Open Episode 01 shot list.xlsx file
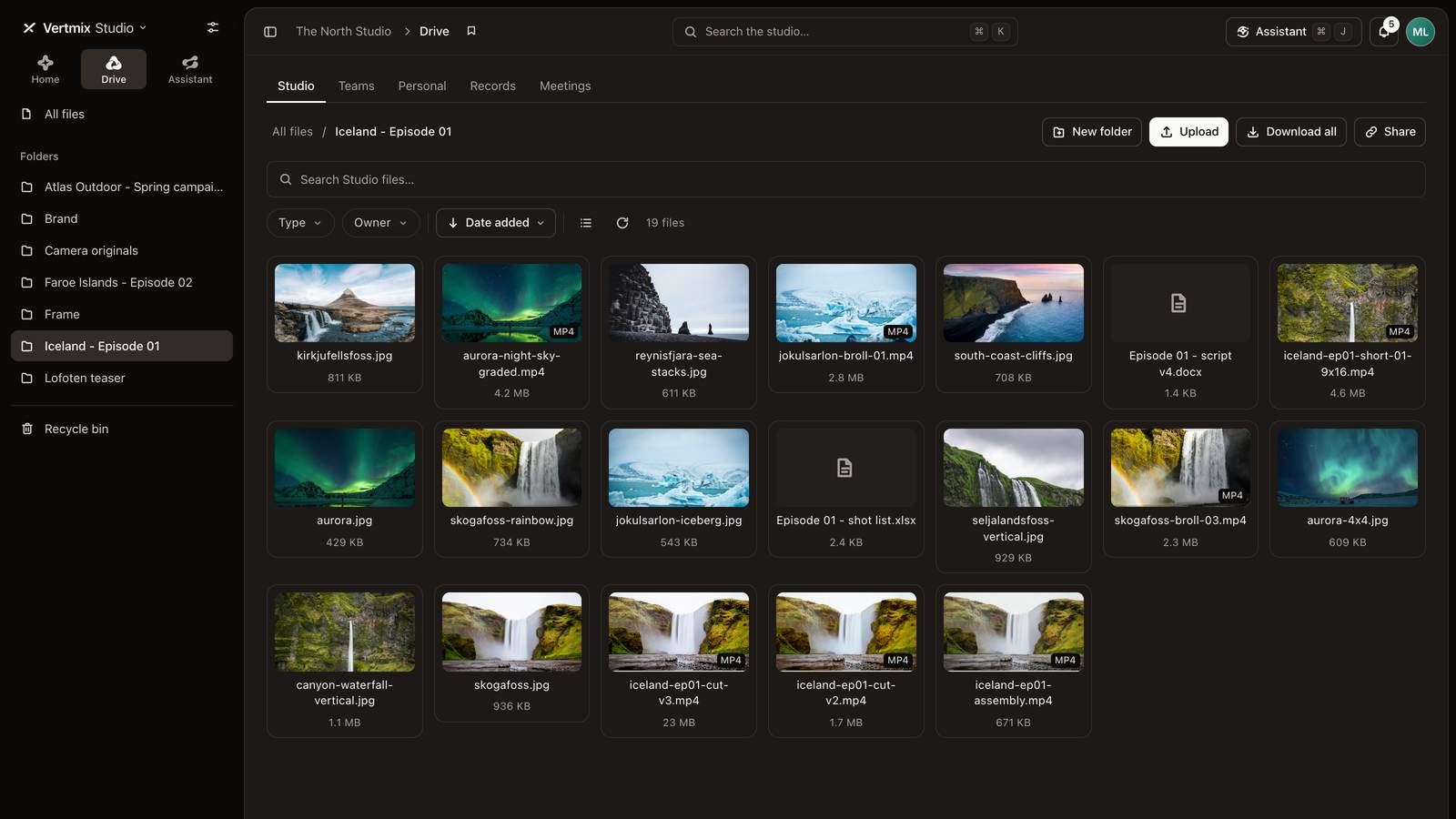 pyautogui.click(x=846, y=489)
